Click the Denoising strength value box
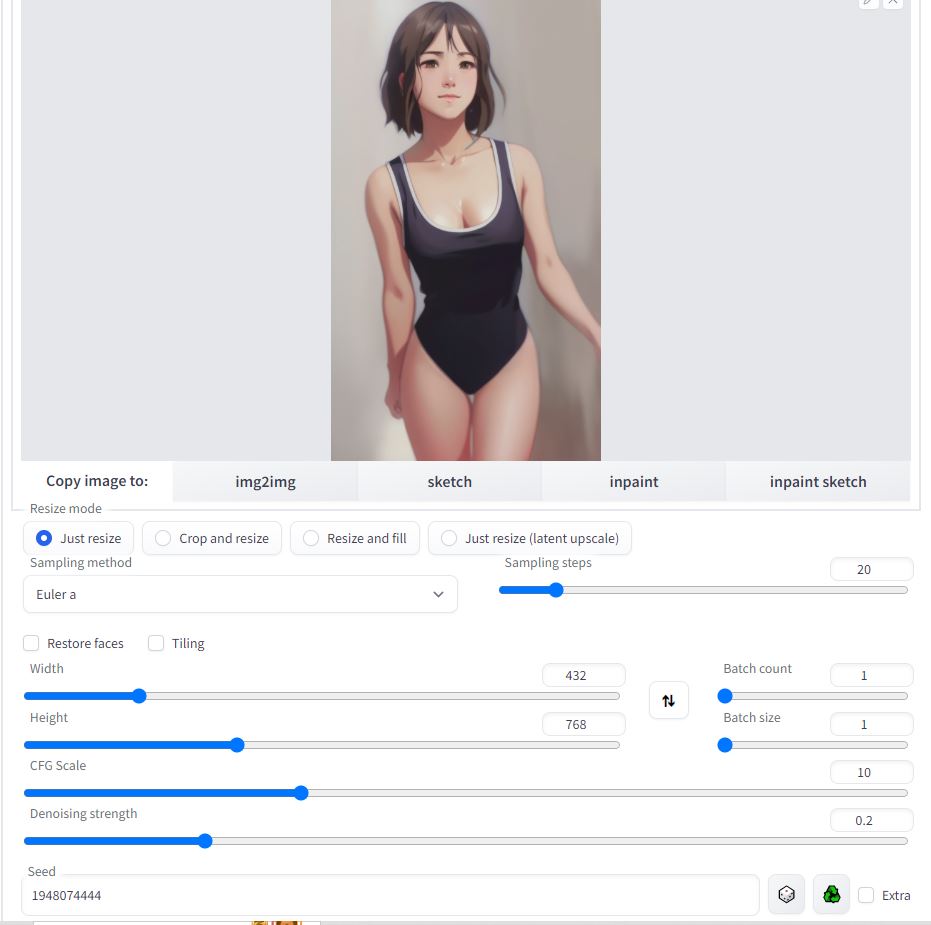931x925 pixels. pos(871,821)
